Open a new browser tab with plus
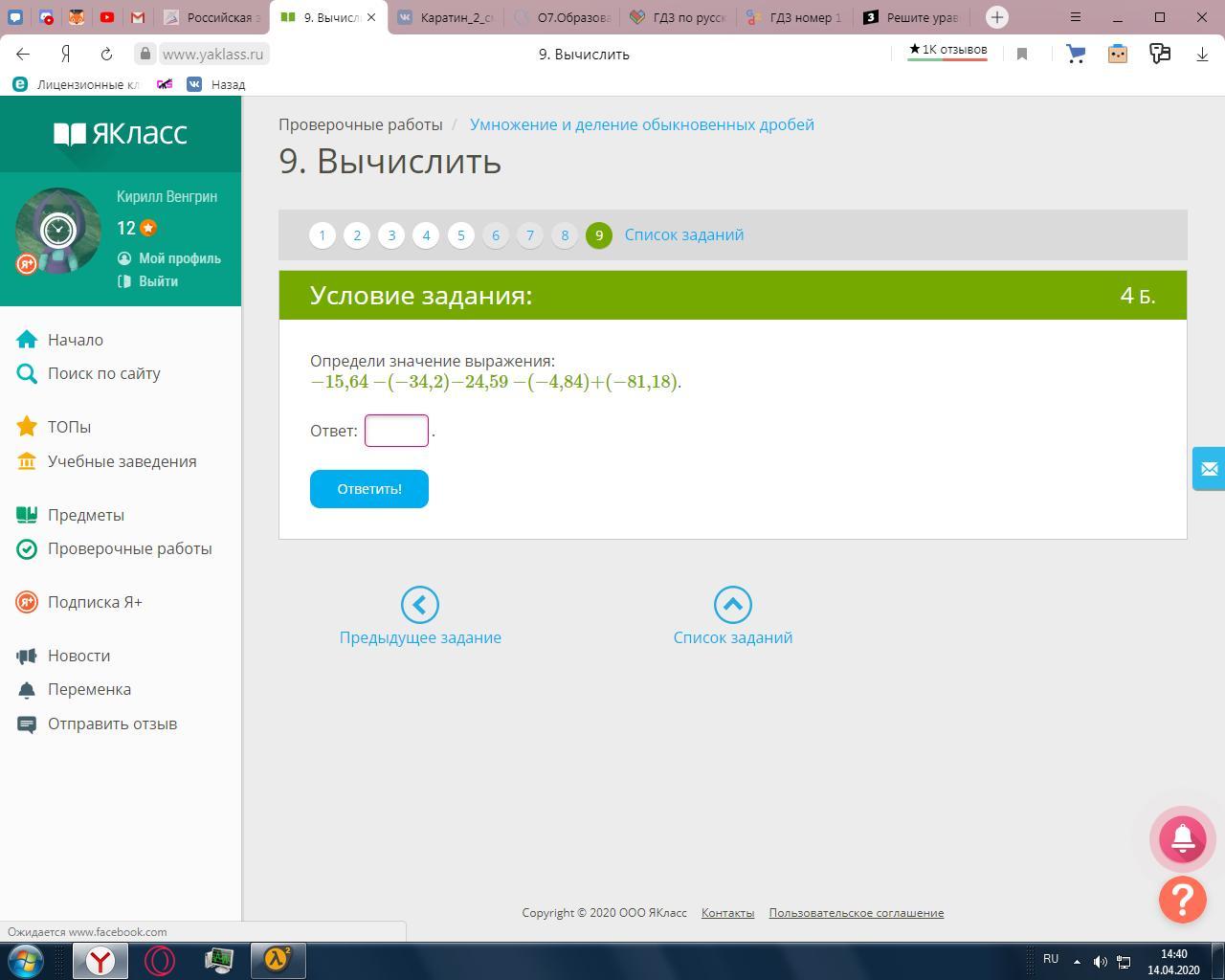The width and height of the screenshot is (1225, 980). 997,17
